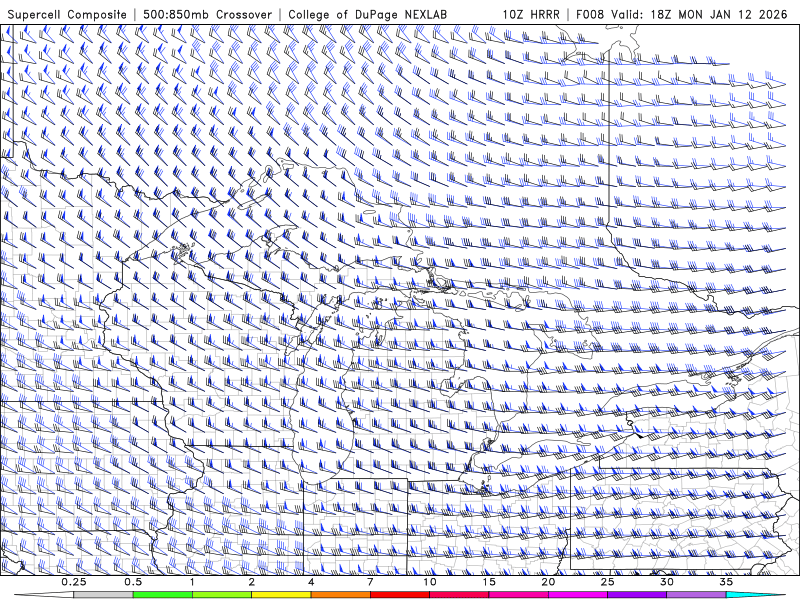Viewport: 800px width, 600px height.
Task: Select the red color bar segment
Action: (x=400, y=595)
